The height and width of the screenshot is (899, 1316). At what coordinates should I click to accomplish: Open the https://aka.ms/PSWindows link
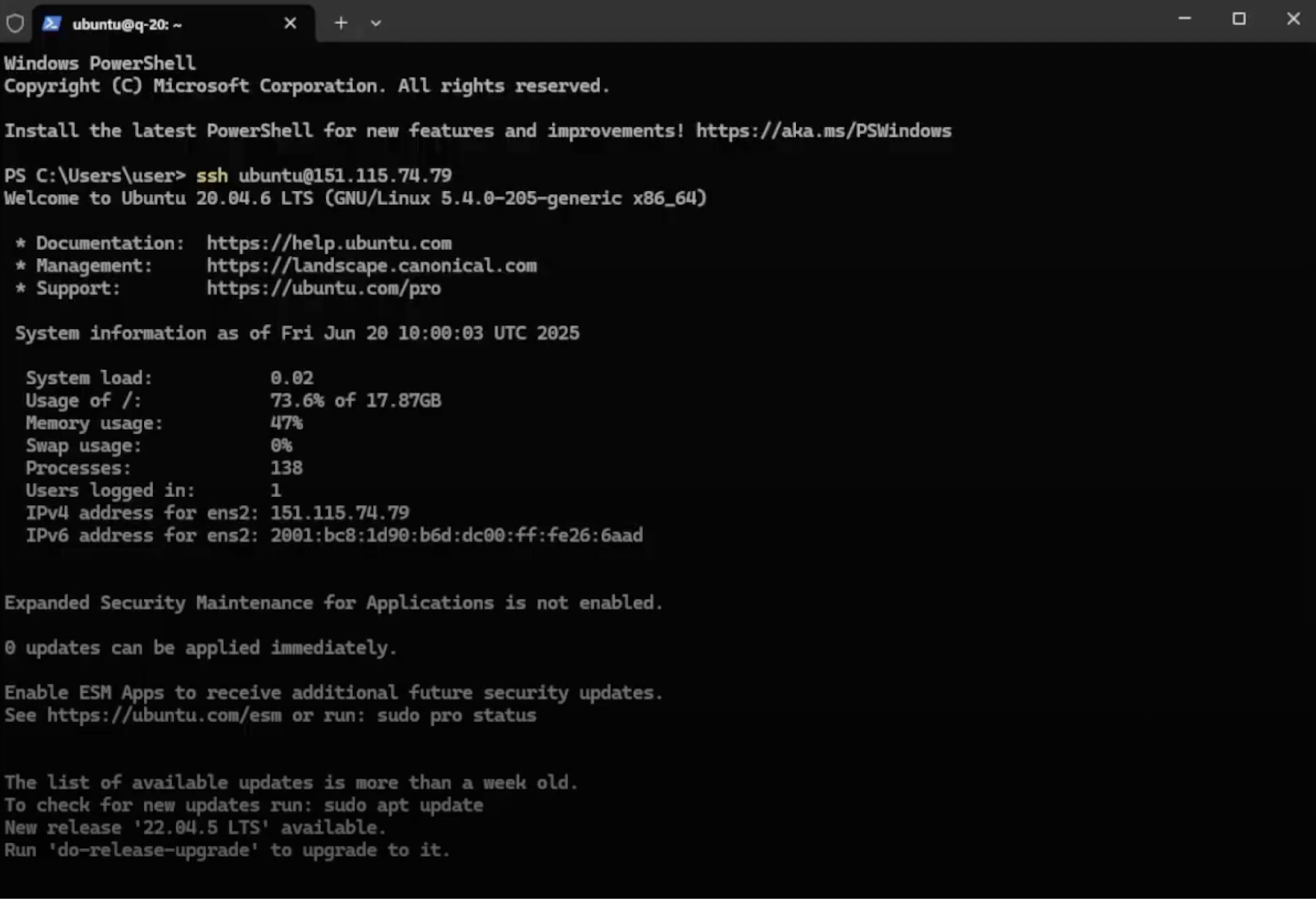click(x=823, y=131)
